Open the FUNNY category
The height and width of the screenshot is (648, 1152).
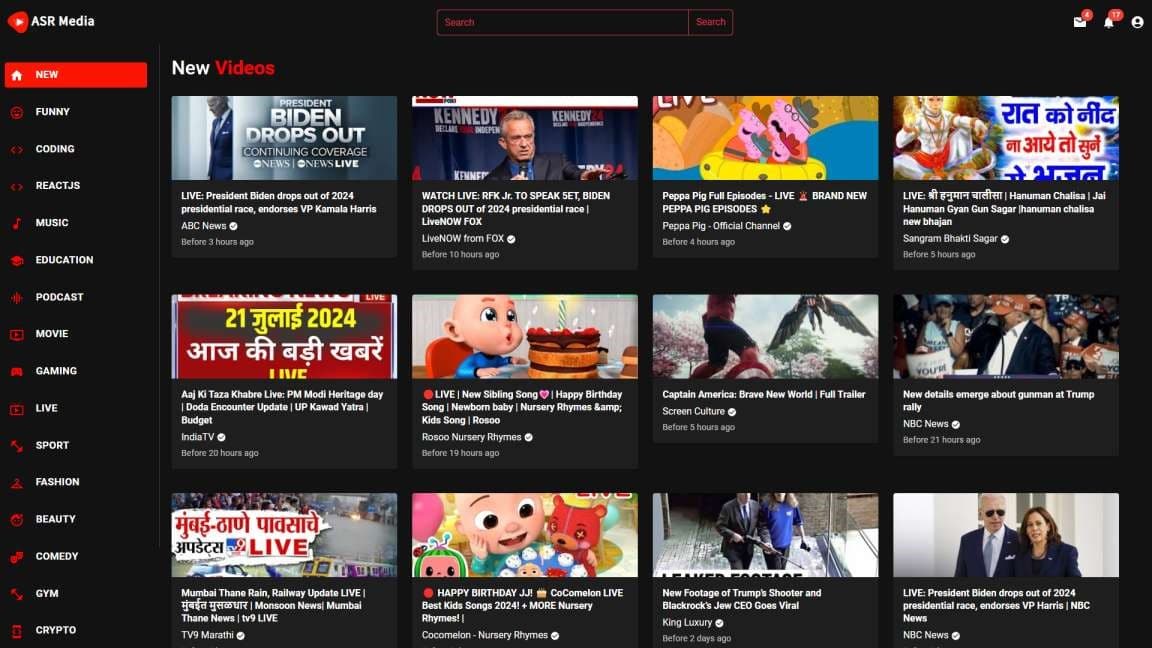click(x=52, y=112)
